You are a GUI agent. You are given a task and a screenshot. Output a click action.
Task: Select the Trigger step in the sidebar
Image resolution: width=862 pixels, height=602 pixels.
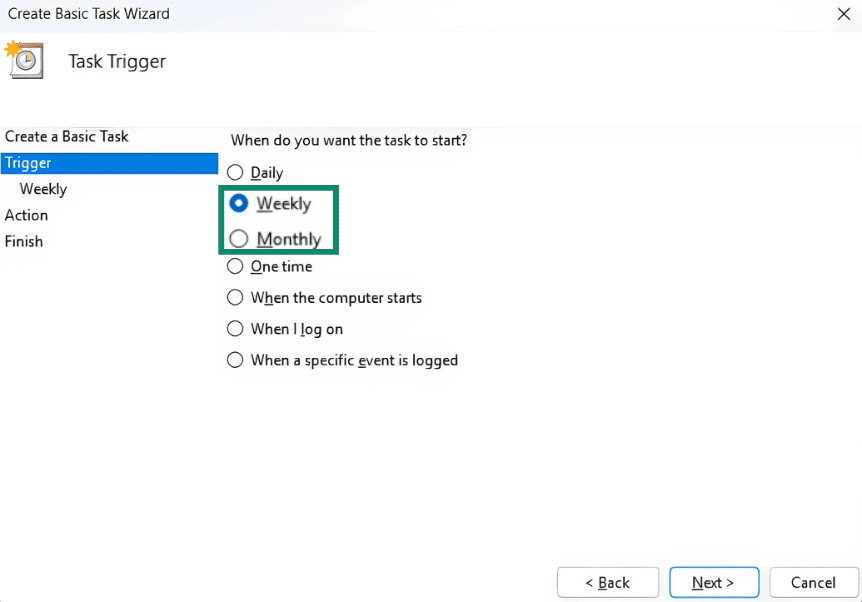pyautogui.click(x=27, y=162)
